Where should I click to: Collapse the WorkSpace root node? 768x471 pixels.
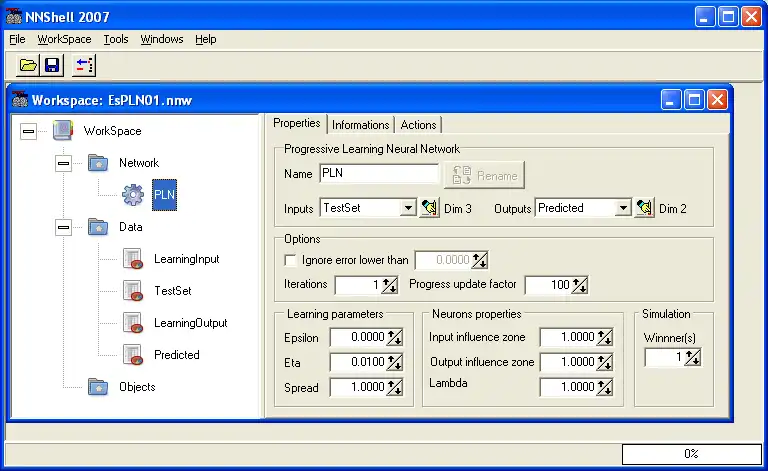tap(28, 131)
